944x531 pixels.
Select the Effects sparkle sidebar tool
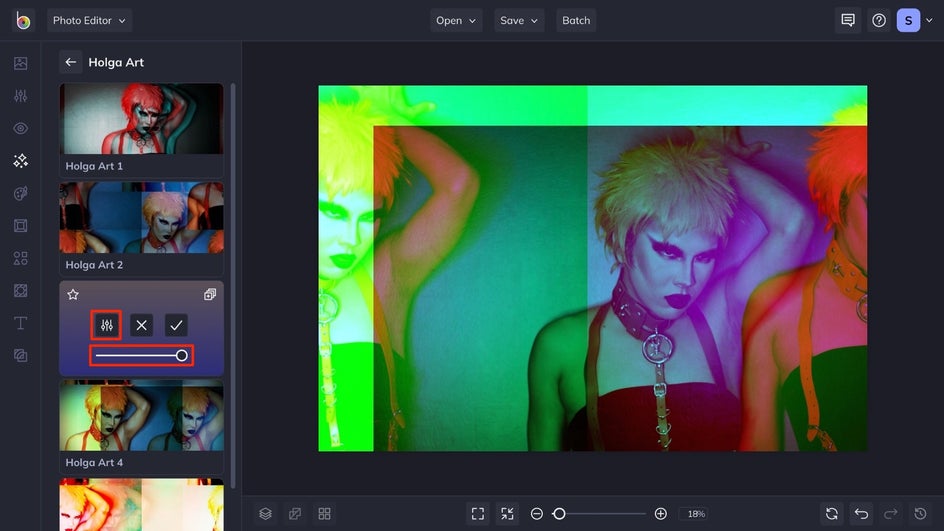click(x=20, y=161)
